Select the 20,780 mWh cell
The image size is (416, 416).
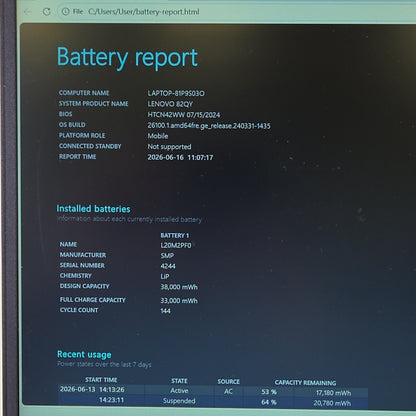[x=332, y=403]
